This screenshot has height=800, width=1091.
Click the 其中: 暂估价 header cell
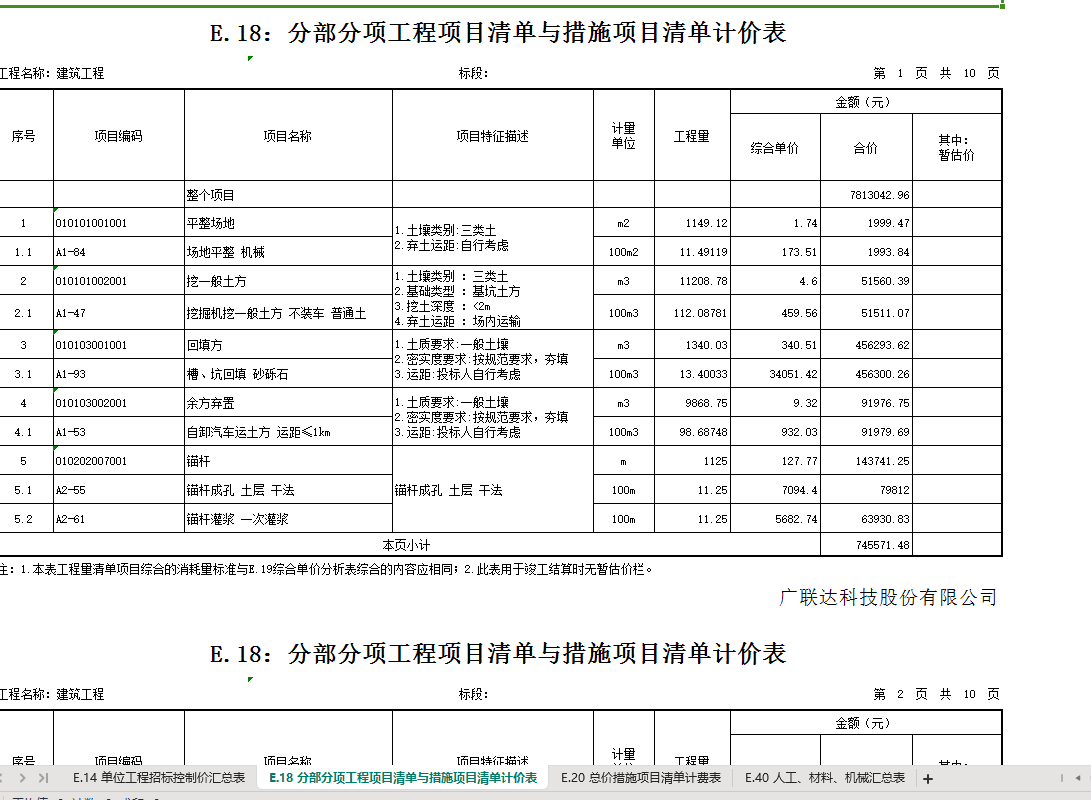pos(957,147)
